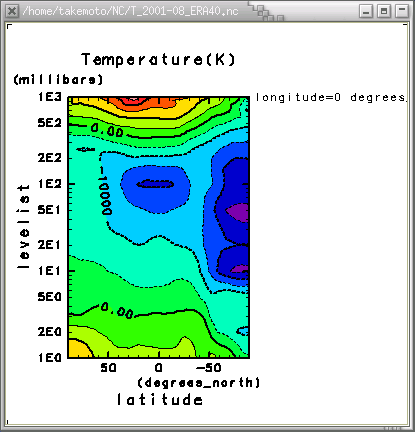Click the 5E1 pressure tick label
Viewport: 415px width, 432px height.
click(x=49, y=210)
